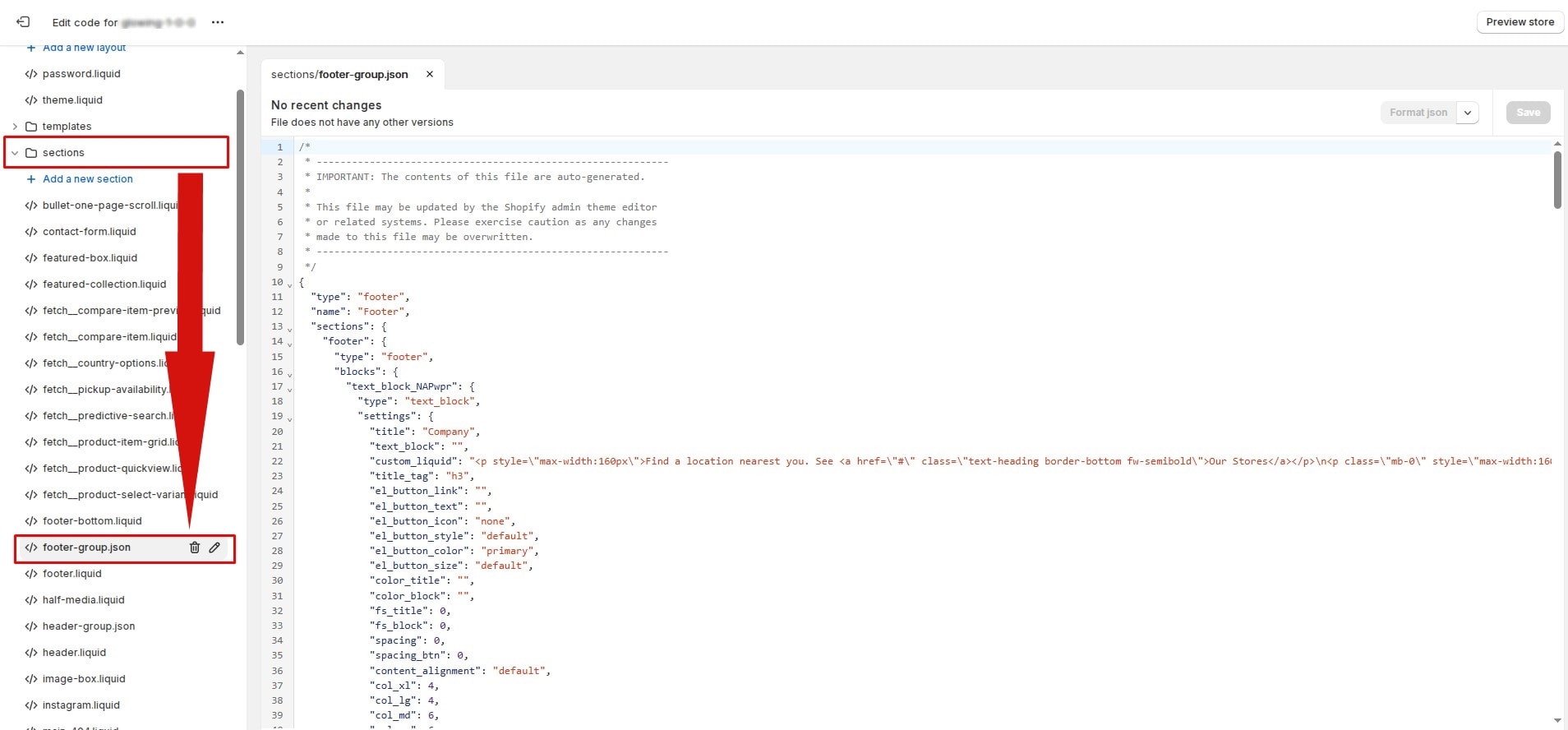Open the instagram.liquid file
The height and width of the screenshot is (730, 1568).
[x=81, y=705]
